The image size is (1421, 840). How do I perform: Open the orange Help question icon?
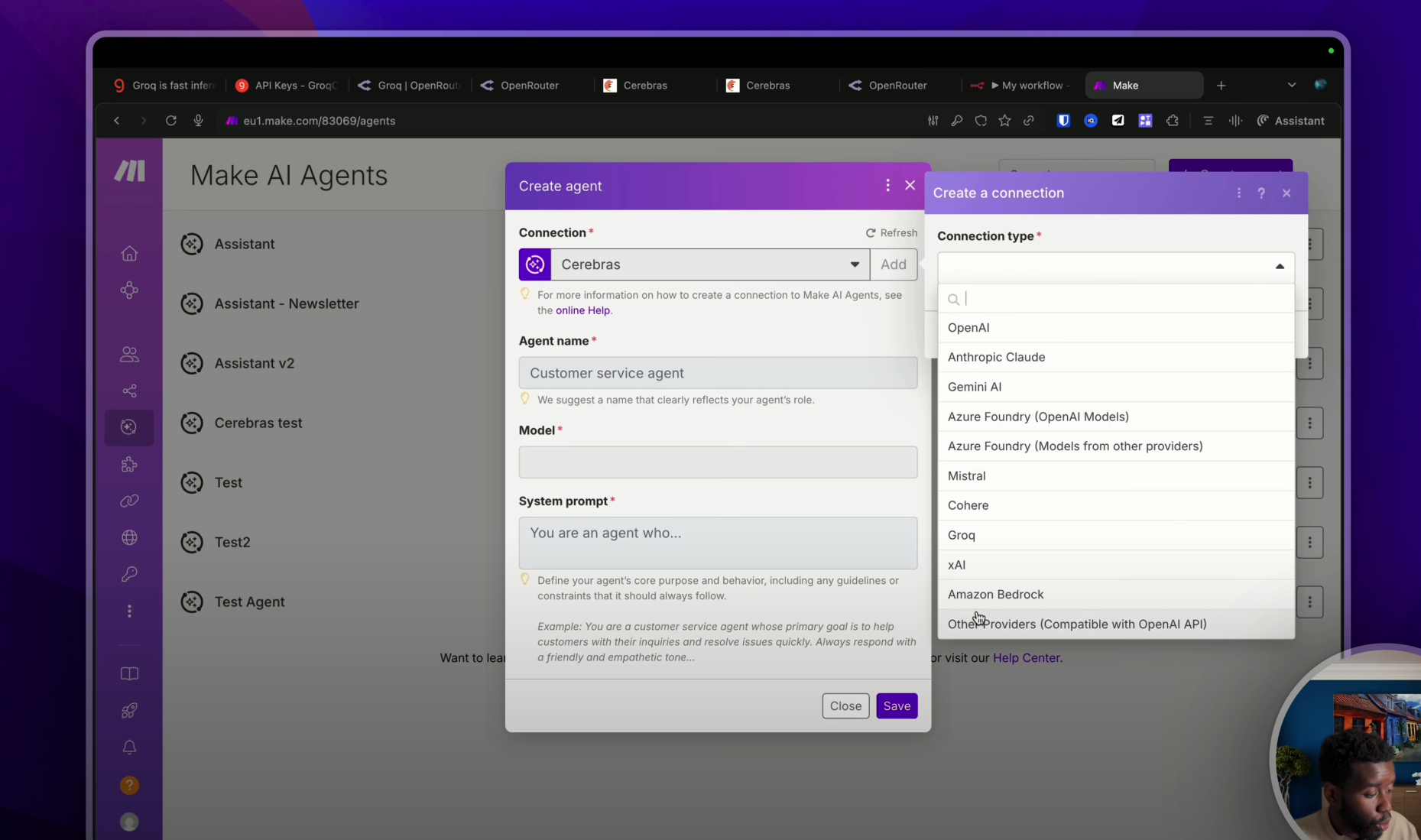tap(129, 785)
